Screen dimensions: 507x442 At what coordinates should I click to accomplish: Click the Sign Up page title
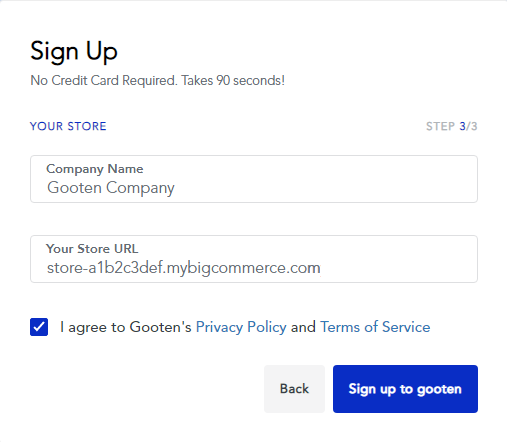click(x=74, y=51)
